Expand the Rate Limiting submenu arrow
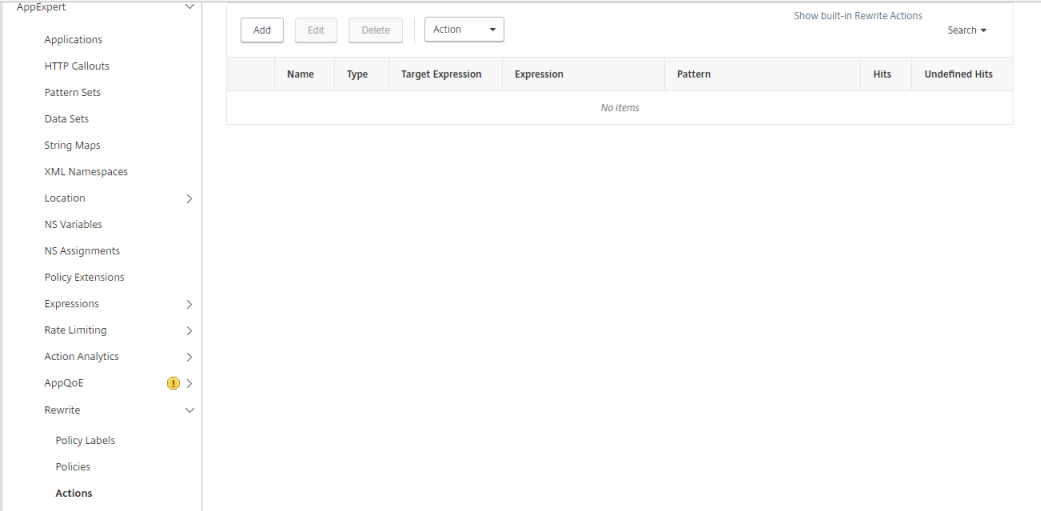This screenshot has height=511, width=1041. [189, 330]
